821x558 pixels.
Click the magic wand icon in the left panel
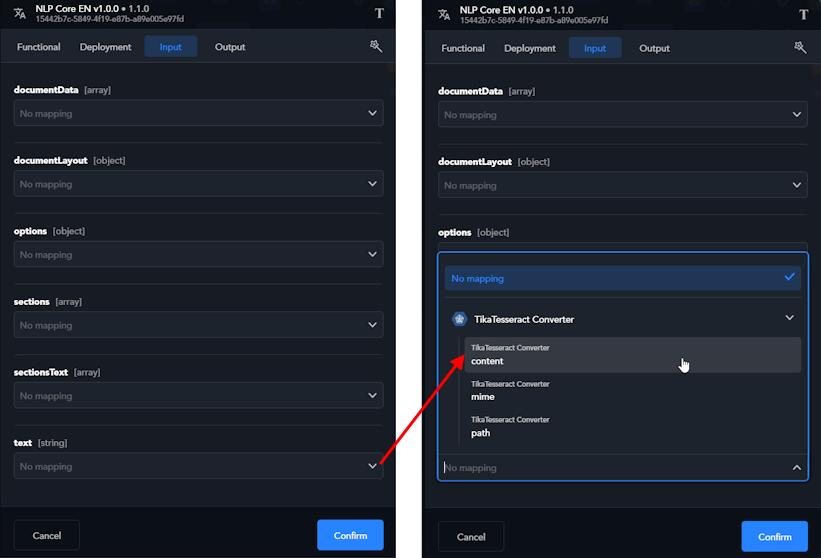pyautogui.click(x=376, y=47)
